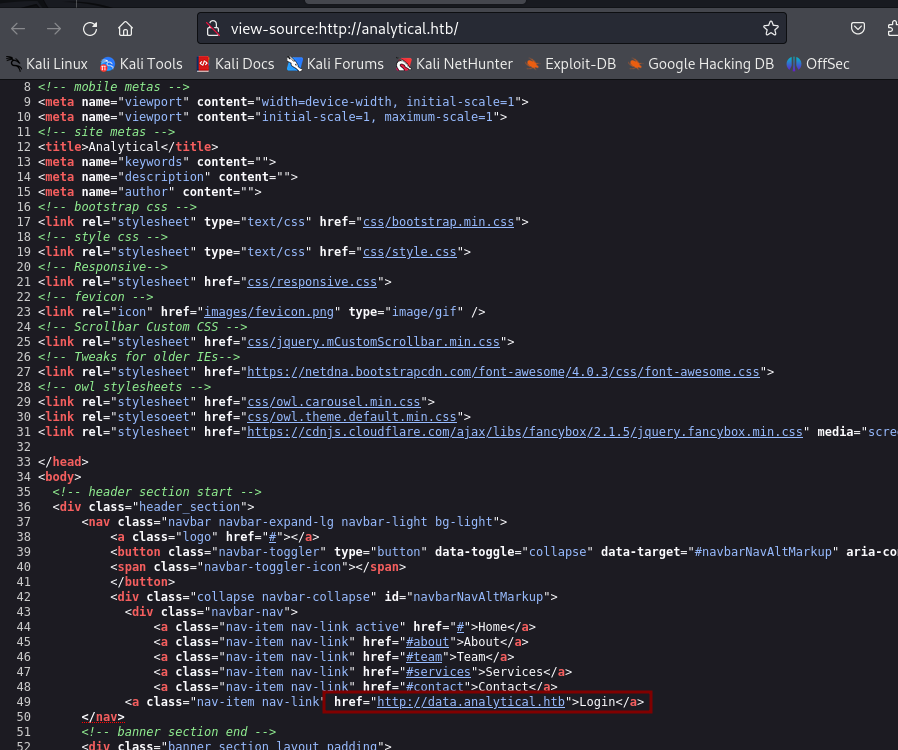This screenshot has height=750, width=898.
Task: Open the css/responsive.css link
Action: [312, 282]
